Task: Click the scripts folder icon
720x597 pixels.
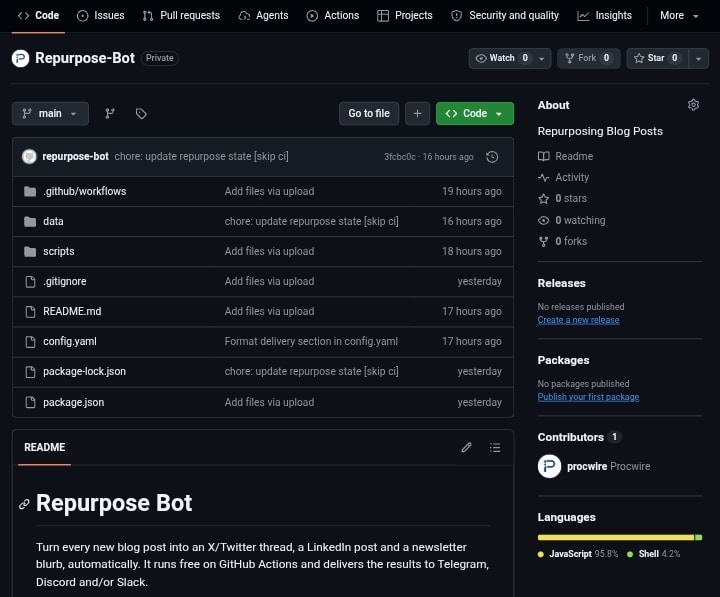Action: pos(30,252)
